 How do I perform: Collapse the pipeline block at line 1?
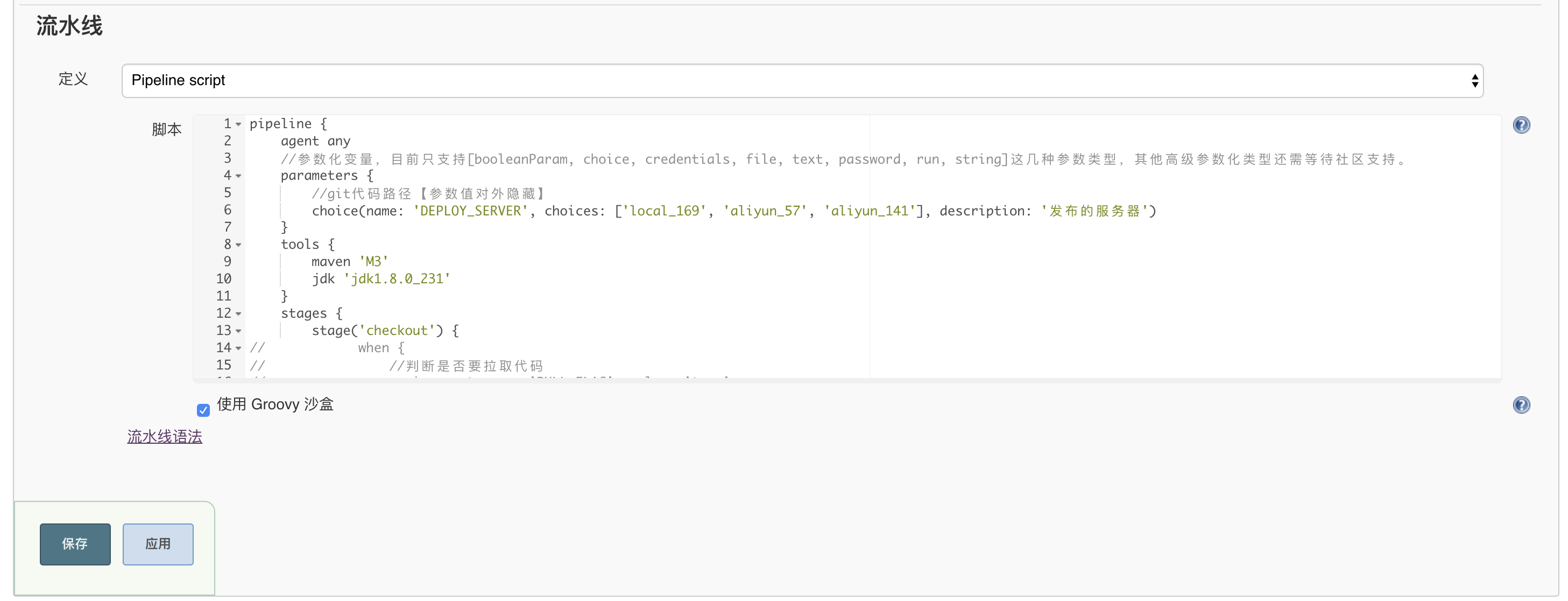click(x=238, y=124)
